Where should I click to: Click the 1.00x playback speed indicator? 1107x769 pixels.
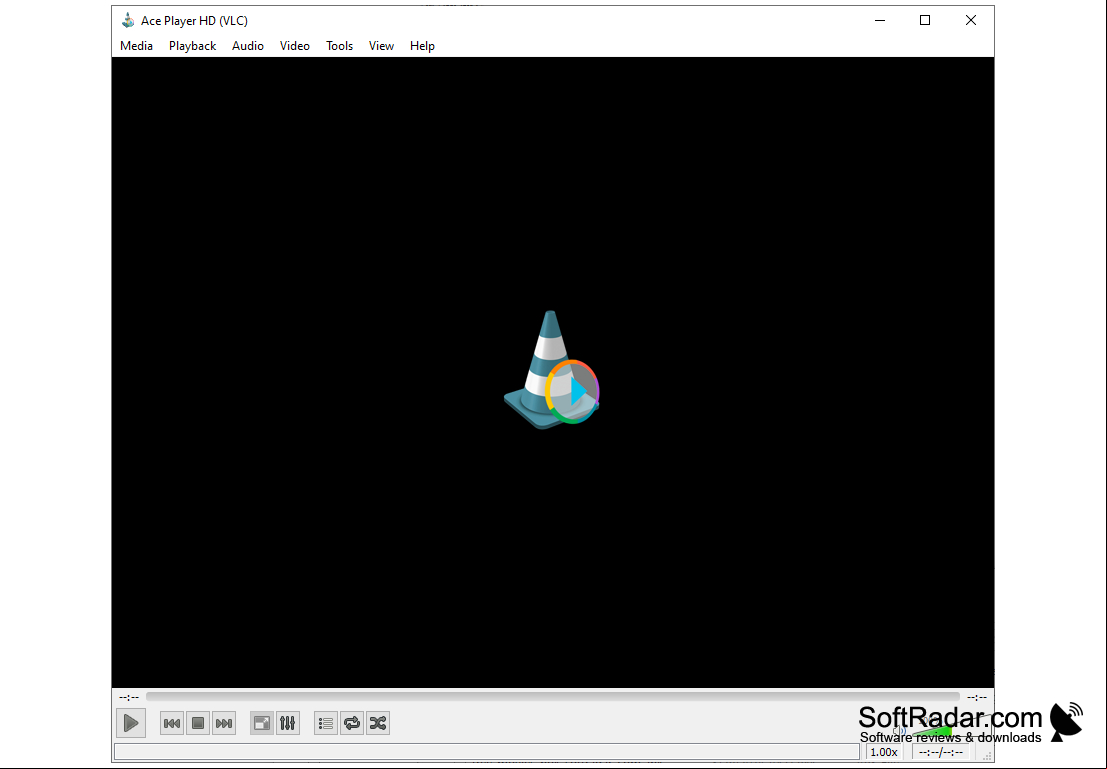[x=883, y=753]
